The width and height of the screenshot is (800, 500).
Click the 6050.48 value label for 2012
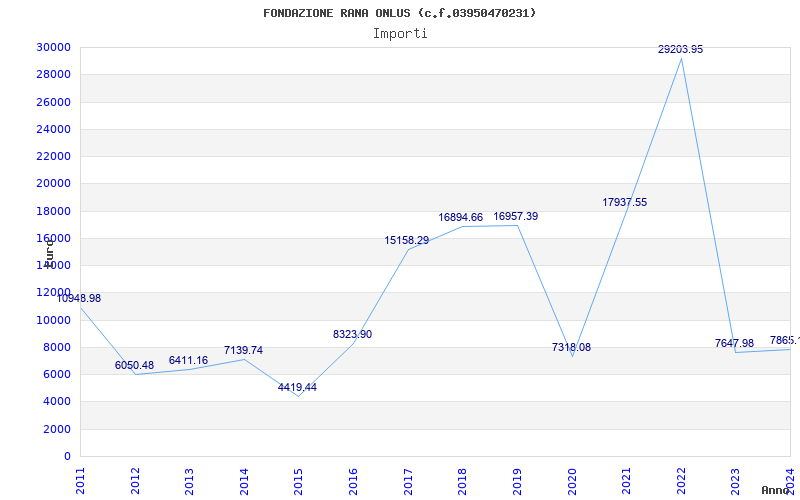134,366
